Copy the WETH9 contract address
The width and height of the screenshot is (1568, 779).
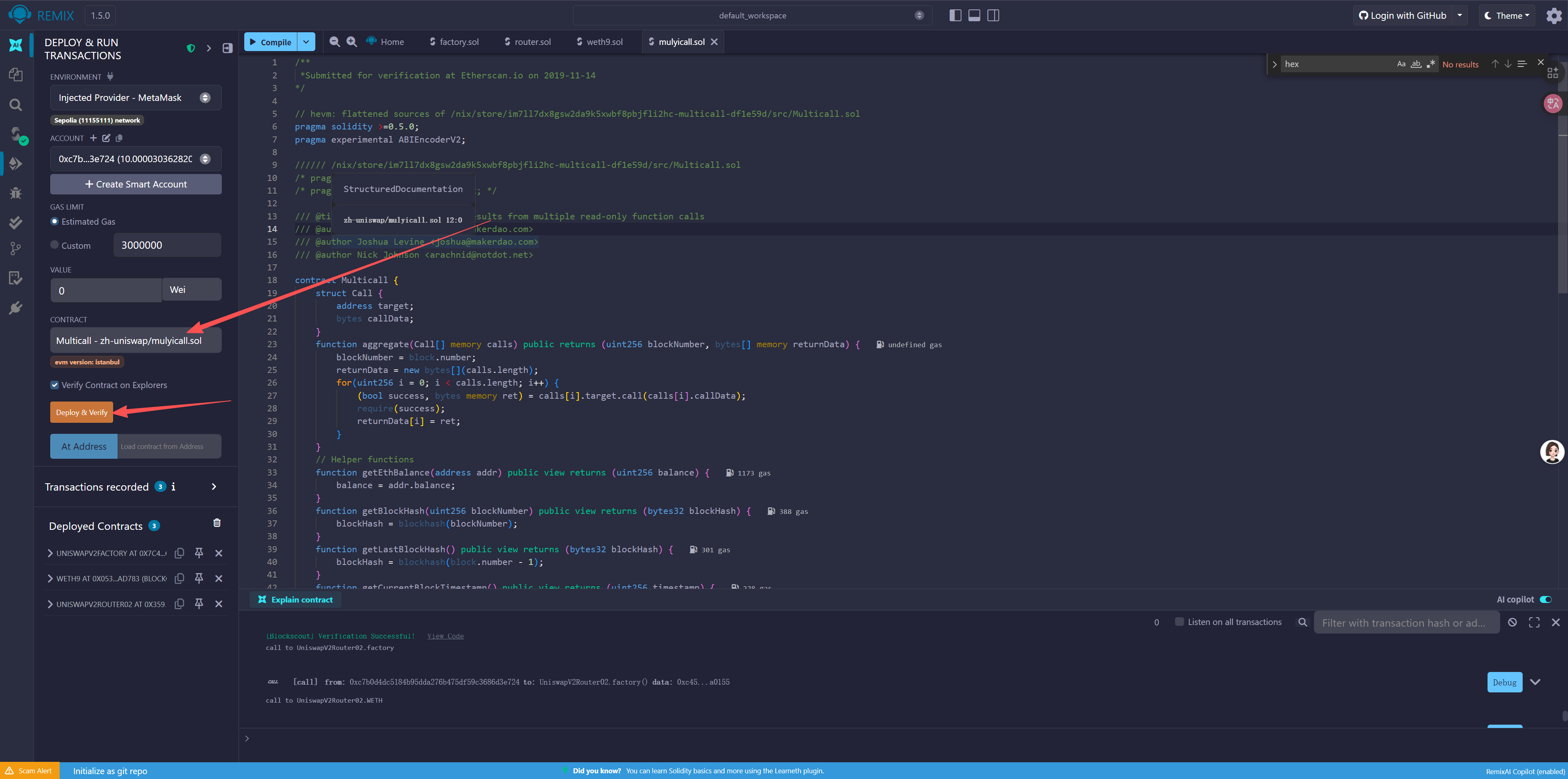click(180, 578)
